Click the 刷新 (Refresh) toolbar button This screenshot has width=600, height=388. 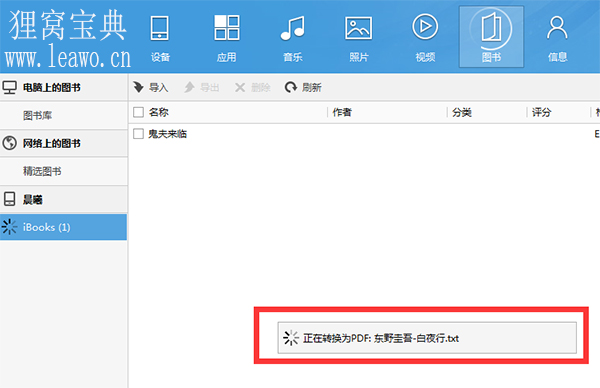(x=303, y=87)
